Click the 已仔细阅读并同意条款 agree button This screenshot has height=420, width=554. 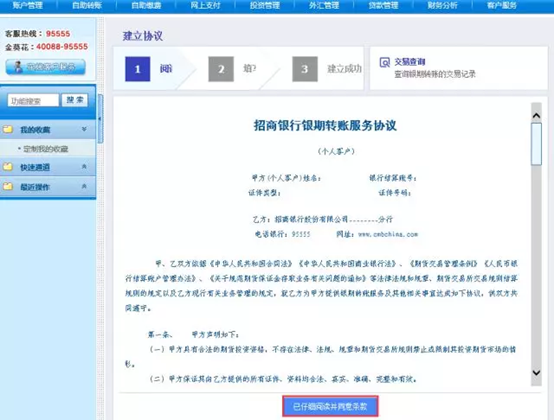tap(330, 406)
